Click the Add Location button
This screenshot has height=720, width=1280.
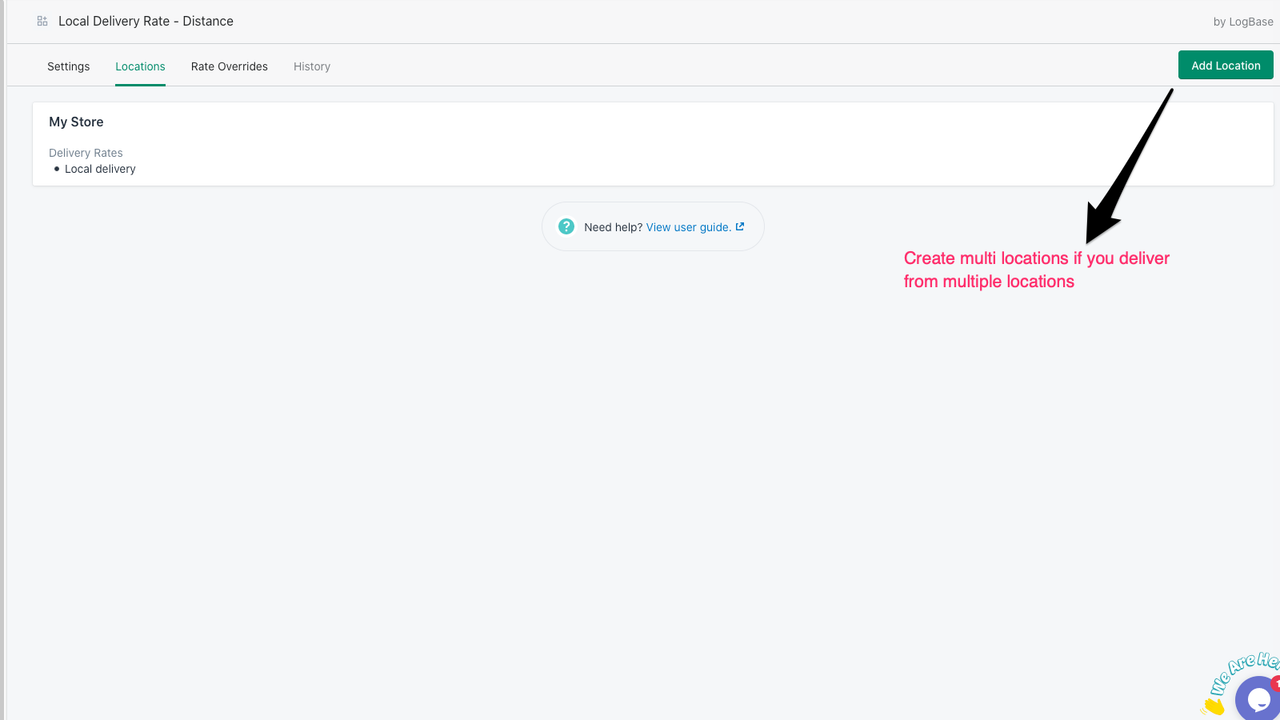pos(1225,65)
